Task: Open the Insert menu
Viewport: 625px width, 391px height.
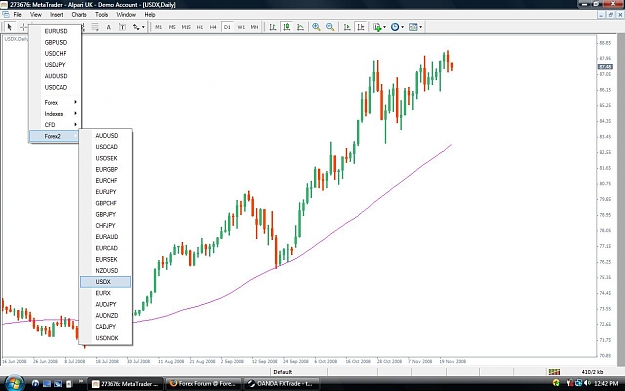Action: pos(57,15)
